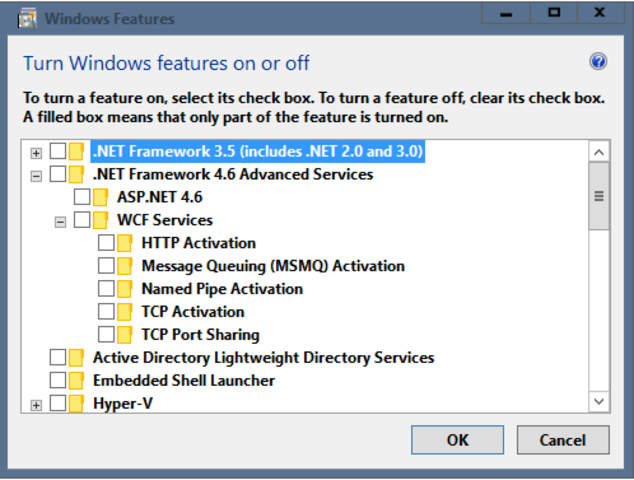Click folder icon next to Embedded Shell Launcher
The width and height of the screenshot is (634, 480).
click(76, 381)
